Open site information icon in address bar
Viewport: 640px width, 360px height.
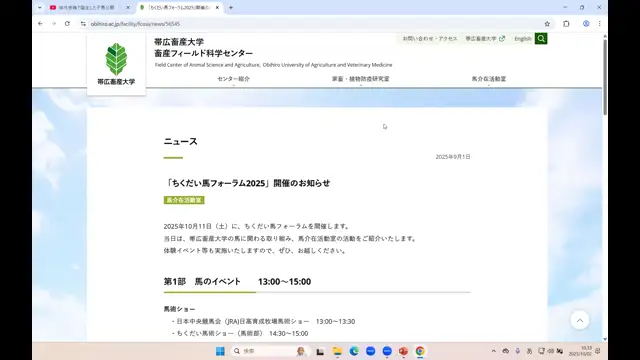pyautogui.click(x=83, y=24)
